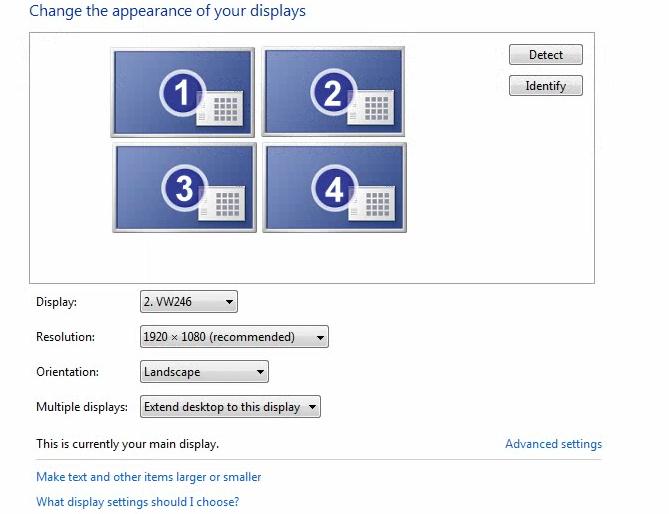Screen dimensions: 669x514
Task: Expand the Multiple displays dropdown
Action: 230,407
